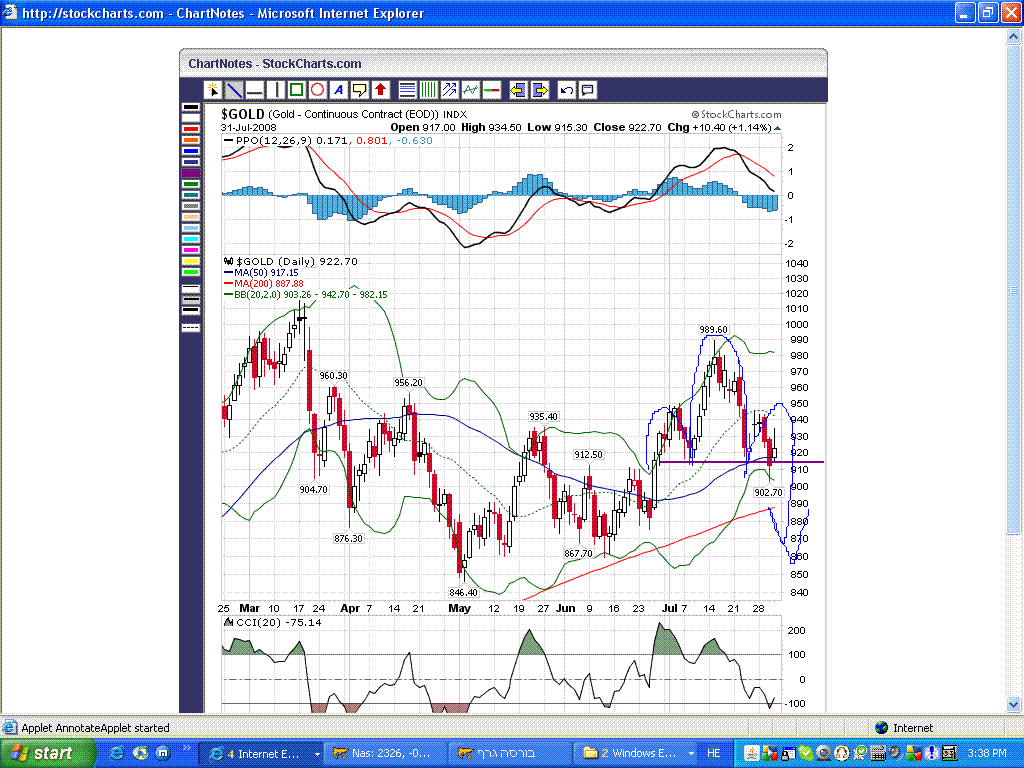Switch to the Nas: 2326 taskbar window

click(385, 754)
